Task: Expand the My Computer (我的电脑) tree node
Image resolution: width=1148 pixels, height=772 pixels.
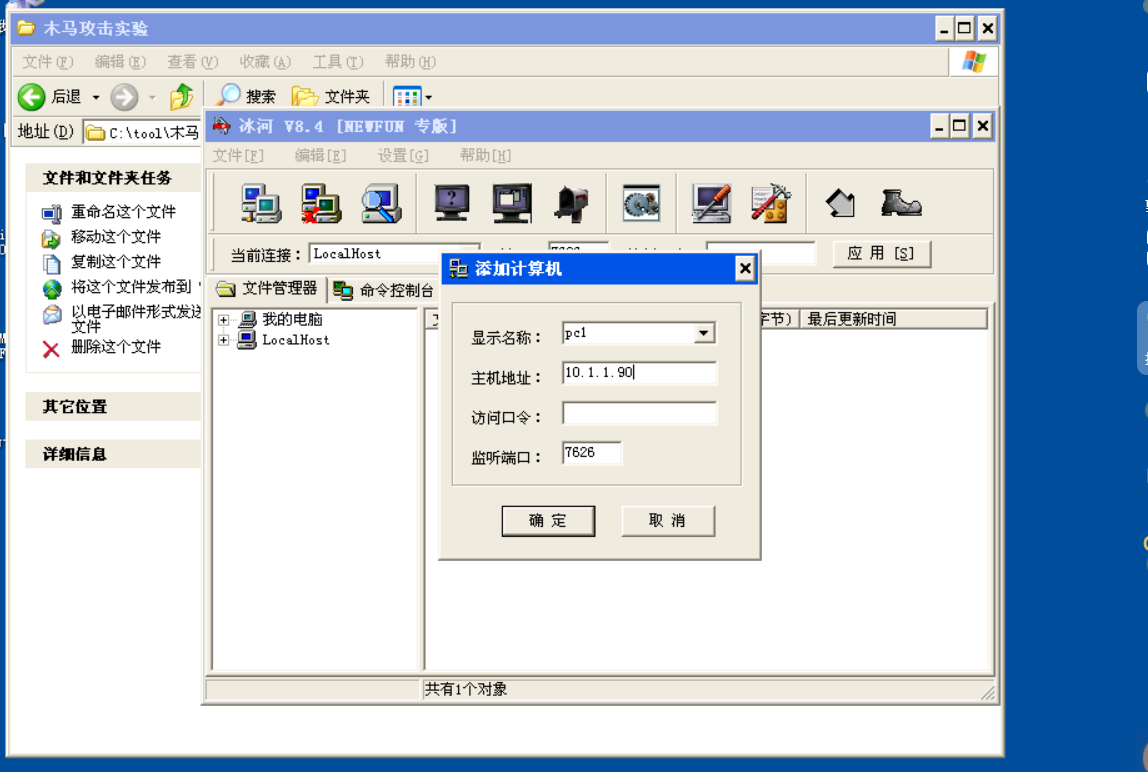Action: click(x=224, y=320)
